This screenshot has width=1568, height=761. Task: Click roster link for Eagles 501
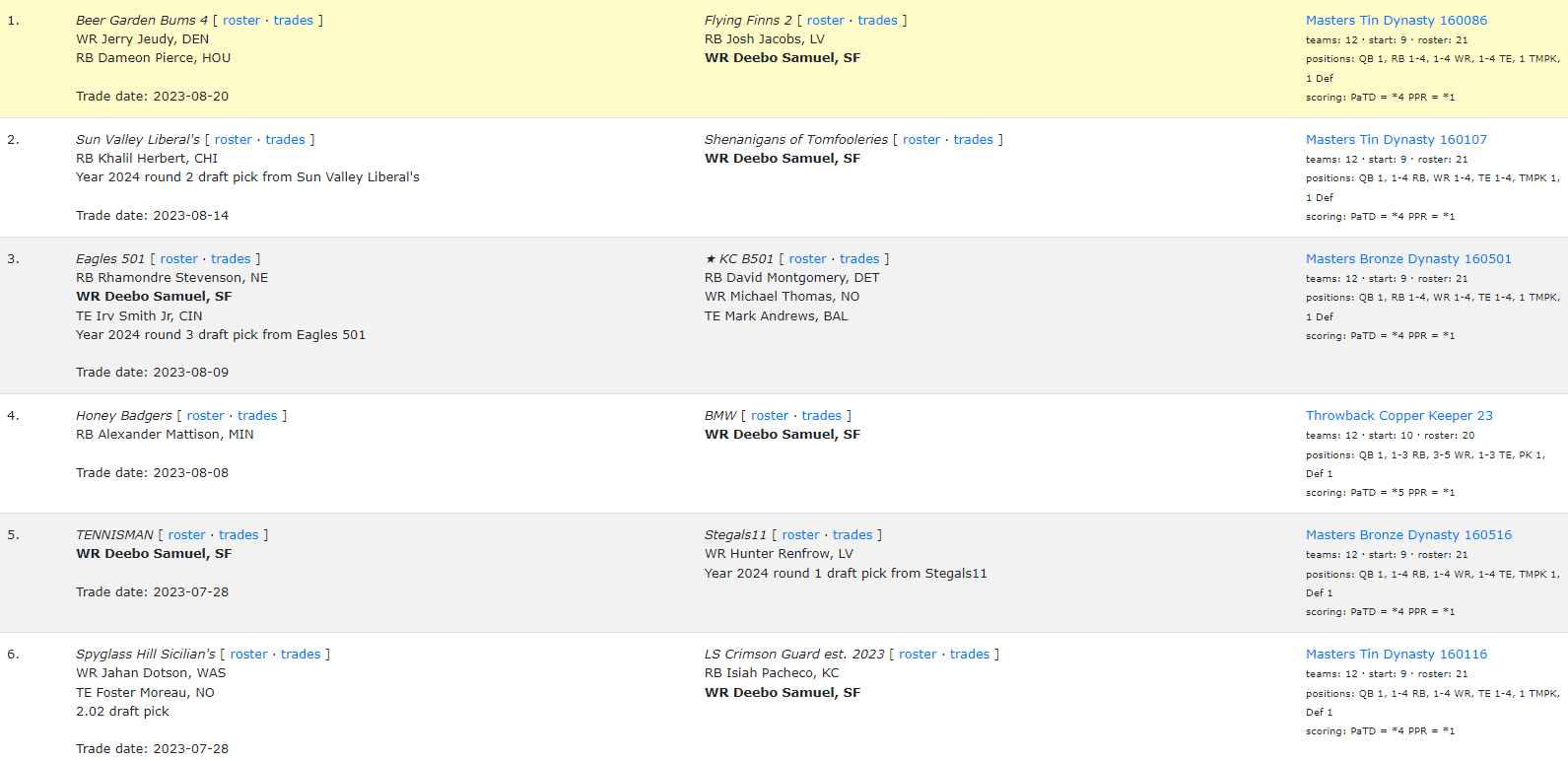point(179,258)
